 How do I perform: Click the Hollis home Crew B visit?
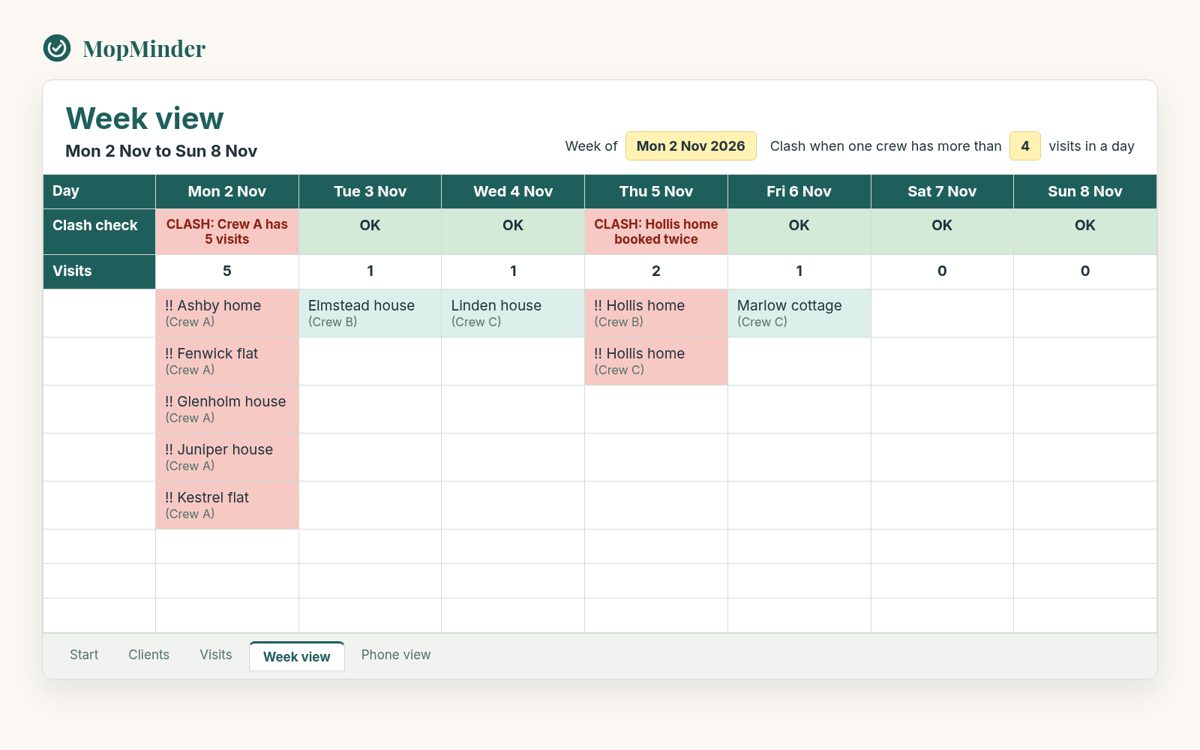click(x=656, y=313)
